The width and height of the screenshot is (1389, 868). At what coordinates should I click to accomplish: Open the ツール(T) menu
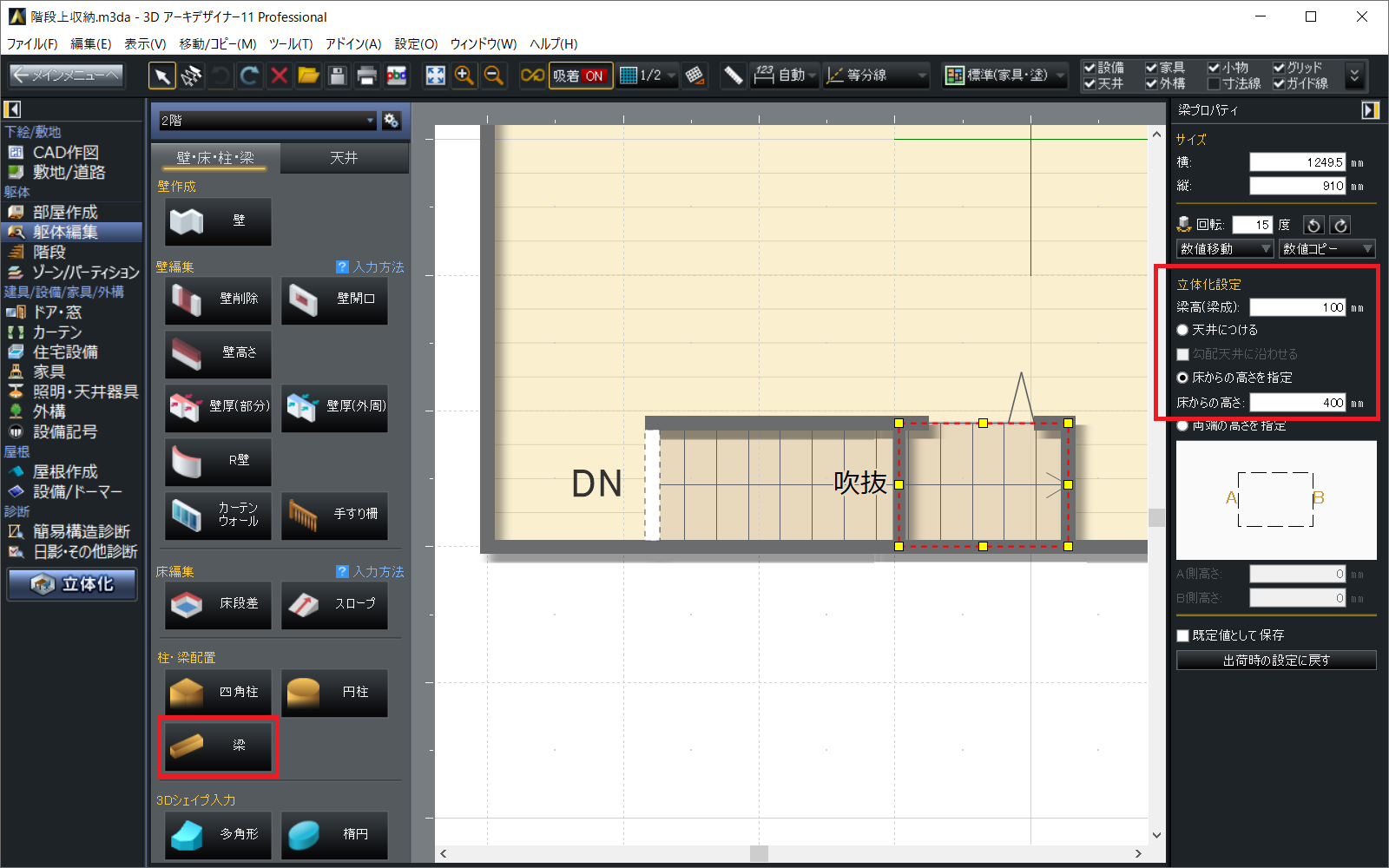290,43
